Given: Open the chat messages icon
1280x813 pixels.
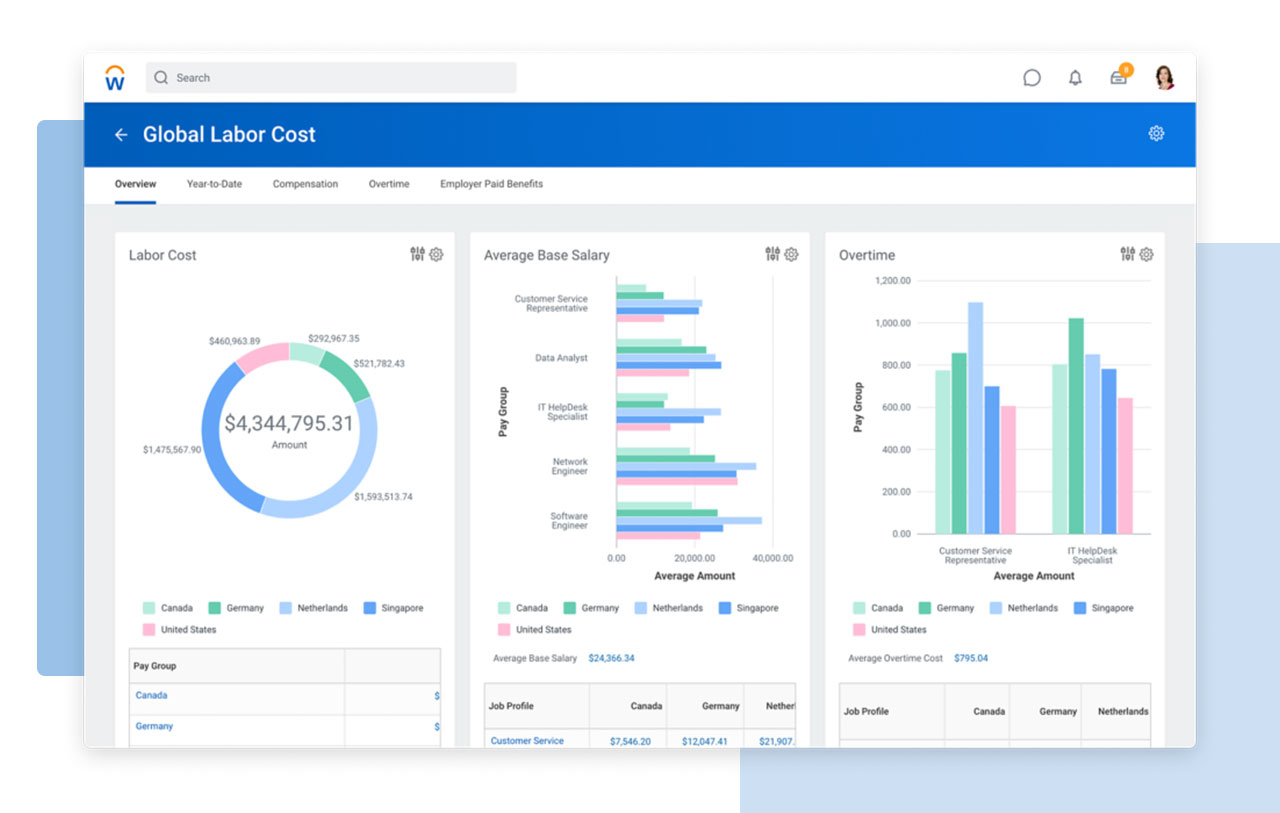Looking at the screenshot, I should click(x=1032, y=78).
